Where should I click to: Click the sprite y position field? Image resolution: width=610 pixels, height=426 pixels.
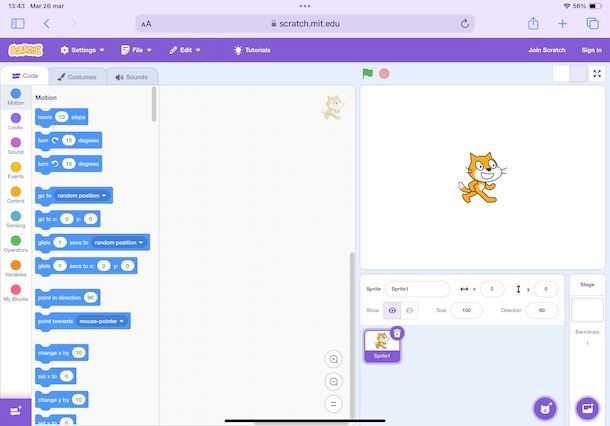click(x=546, y=289)
